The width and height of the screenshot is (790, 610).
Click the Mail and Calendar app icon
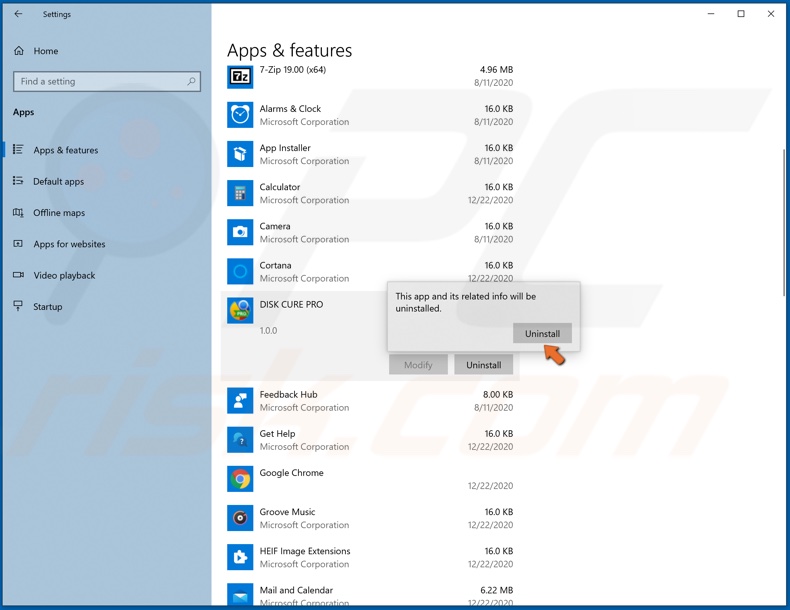240,594
